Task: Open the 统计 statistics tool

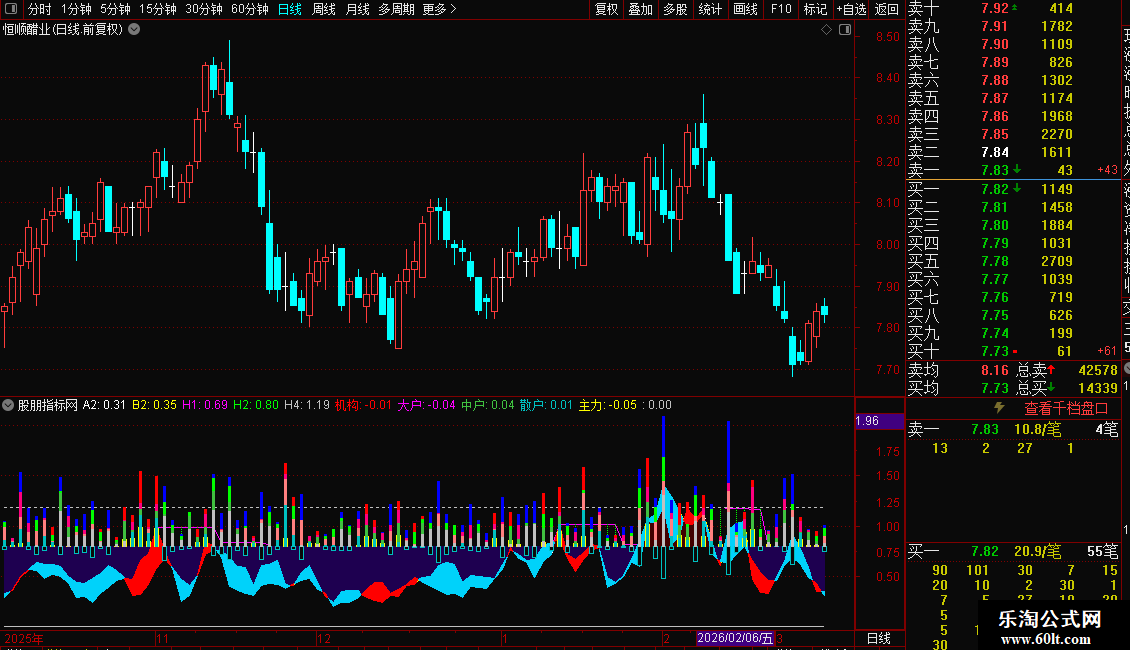Action: [710, 9]
